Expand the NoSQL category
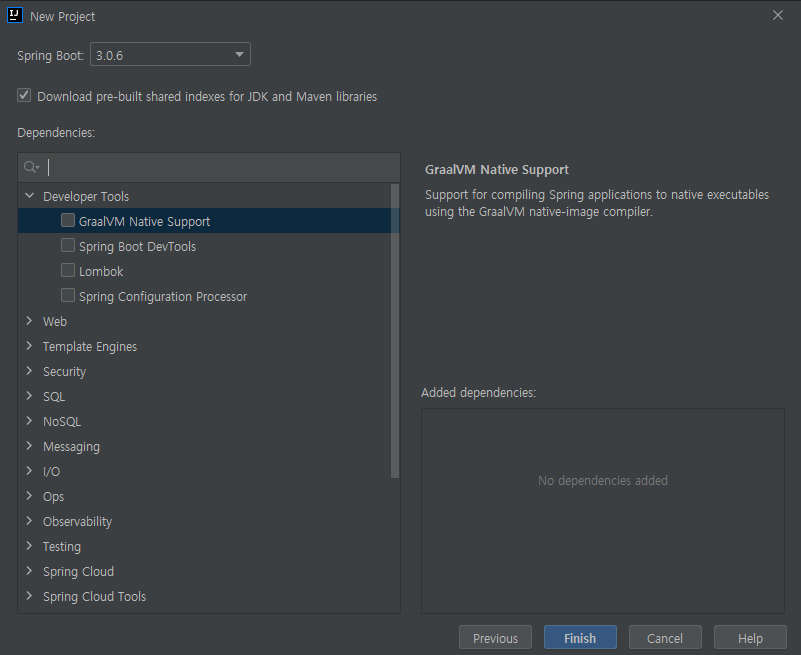The height and width of the screenshot is (655, 801). 30,421
